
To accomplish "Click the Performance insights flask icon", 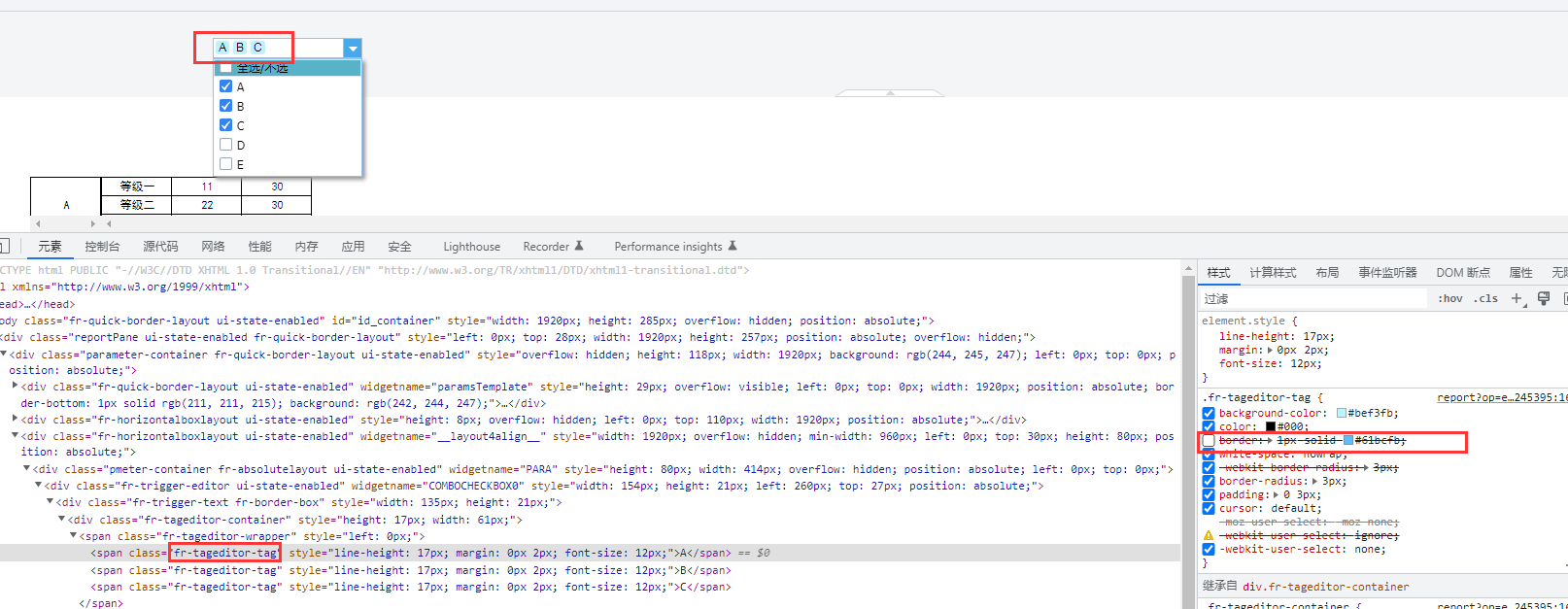I will [x=733, y=246].
